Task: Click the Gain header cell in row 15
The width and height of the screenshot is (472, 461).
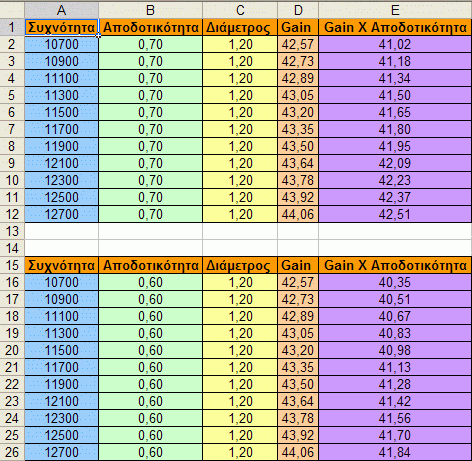Action: [x=298, y=265]
